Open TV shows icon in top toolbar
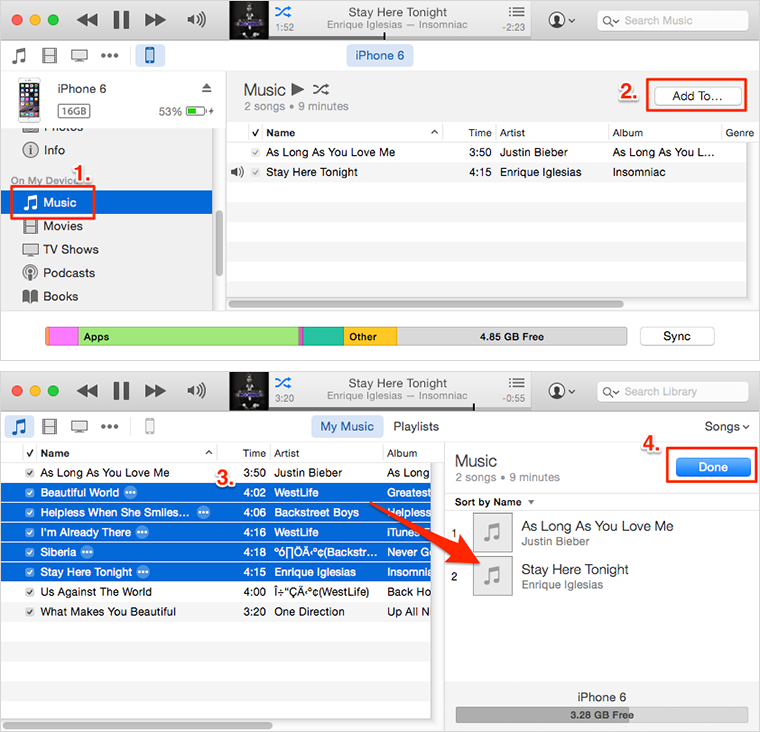Screen dimensions: 760x732 79,56
